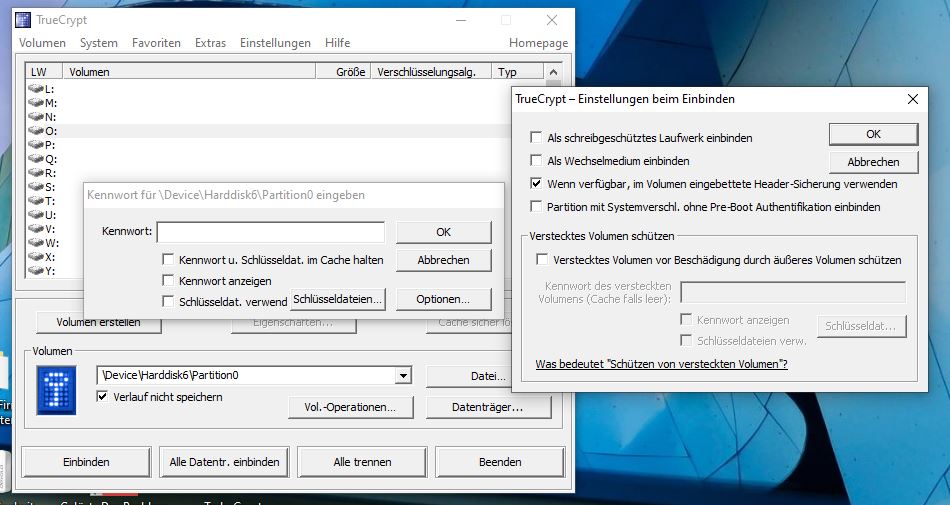Click Abbrechen in the password dialog
The image size is (950, 505).
[443, 260]
